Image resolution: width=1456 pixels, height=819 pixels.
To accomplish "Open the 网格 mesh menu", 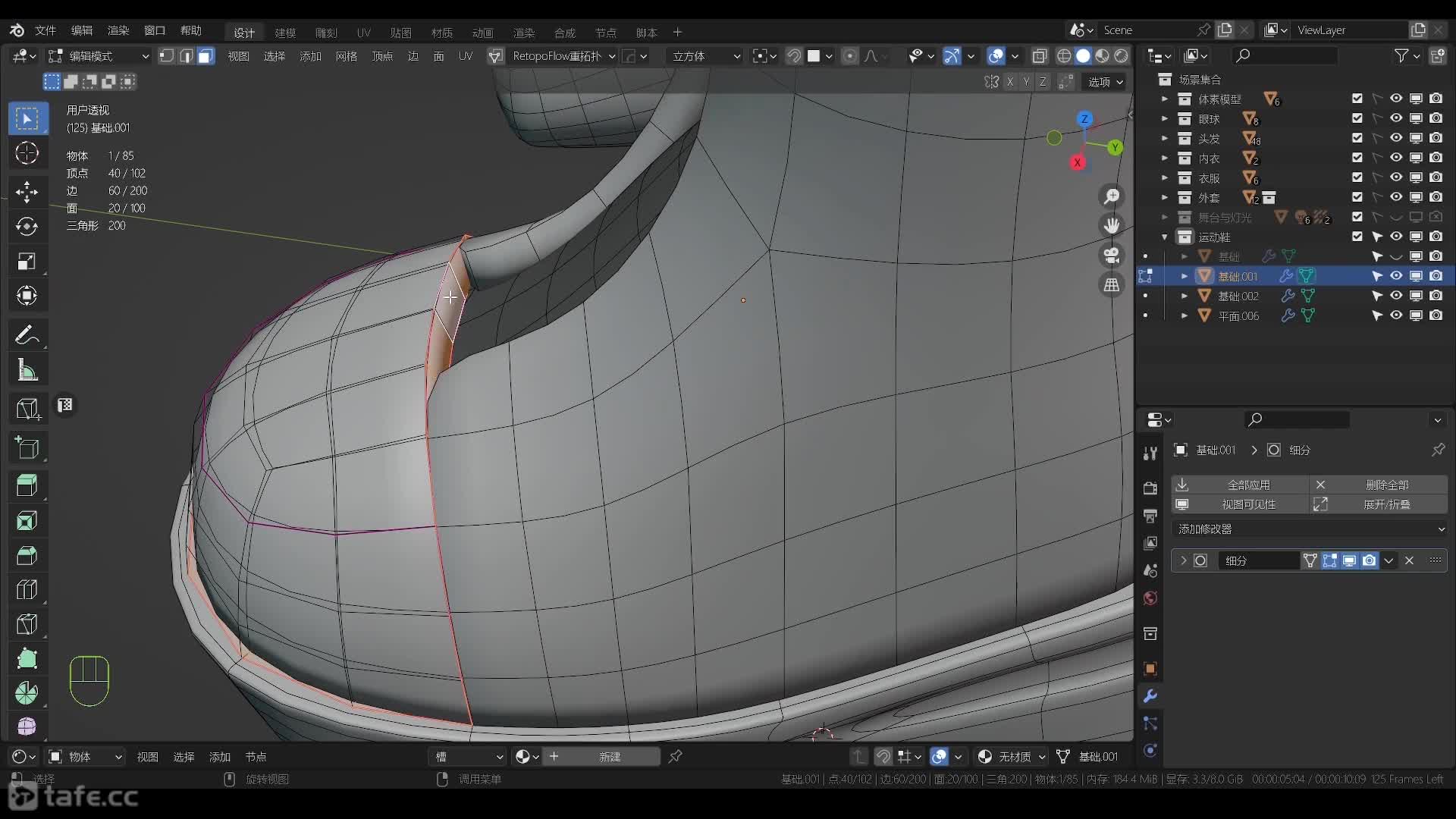I will pyautogui.click(x=347, y=56).
